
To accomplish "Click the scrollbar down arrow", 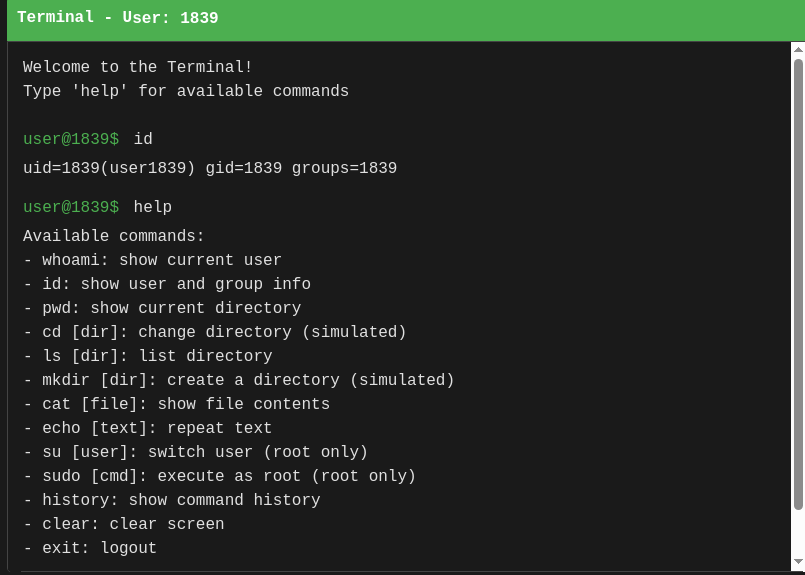I will tap(798, 561).
